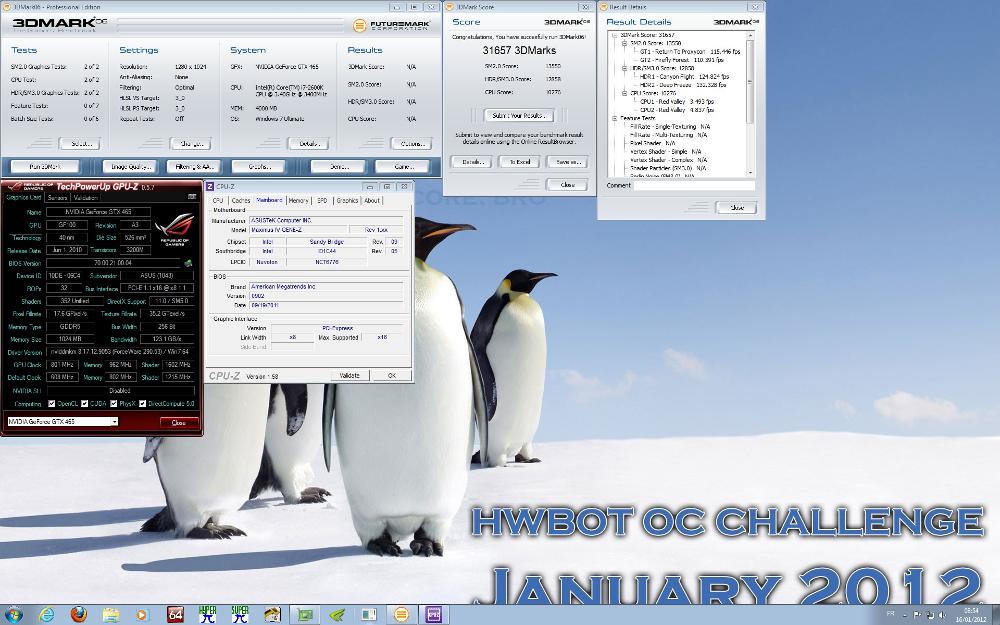Click Details button in 3DMark Score window

471,162
